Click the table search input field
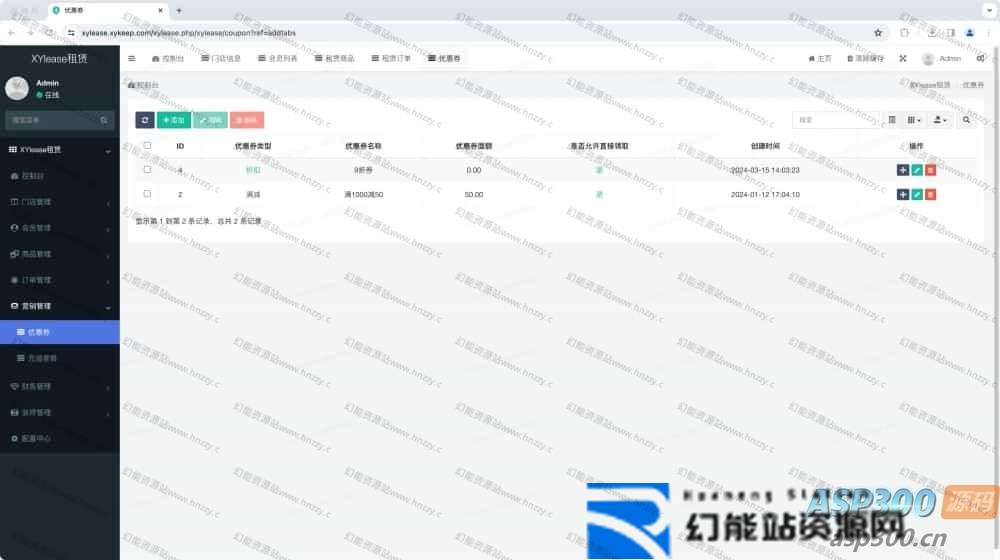Image resolution: width=1000 pixels, height=560 pixels. 835,120
